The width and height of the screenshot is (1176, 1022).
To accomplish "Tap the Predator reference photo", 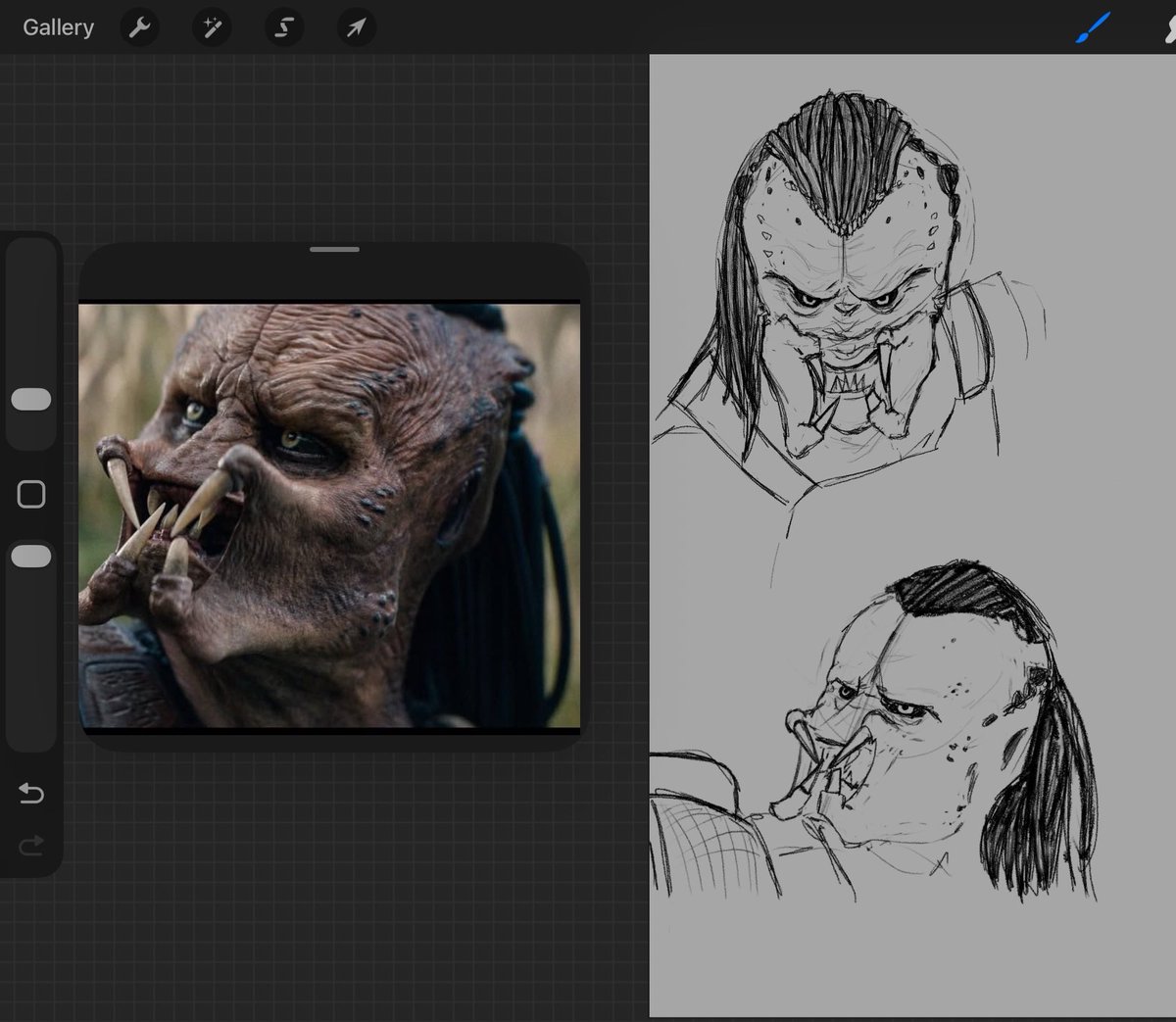I will 329,516.
